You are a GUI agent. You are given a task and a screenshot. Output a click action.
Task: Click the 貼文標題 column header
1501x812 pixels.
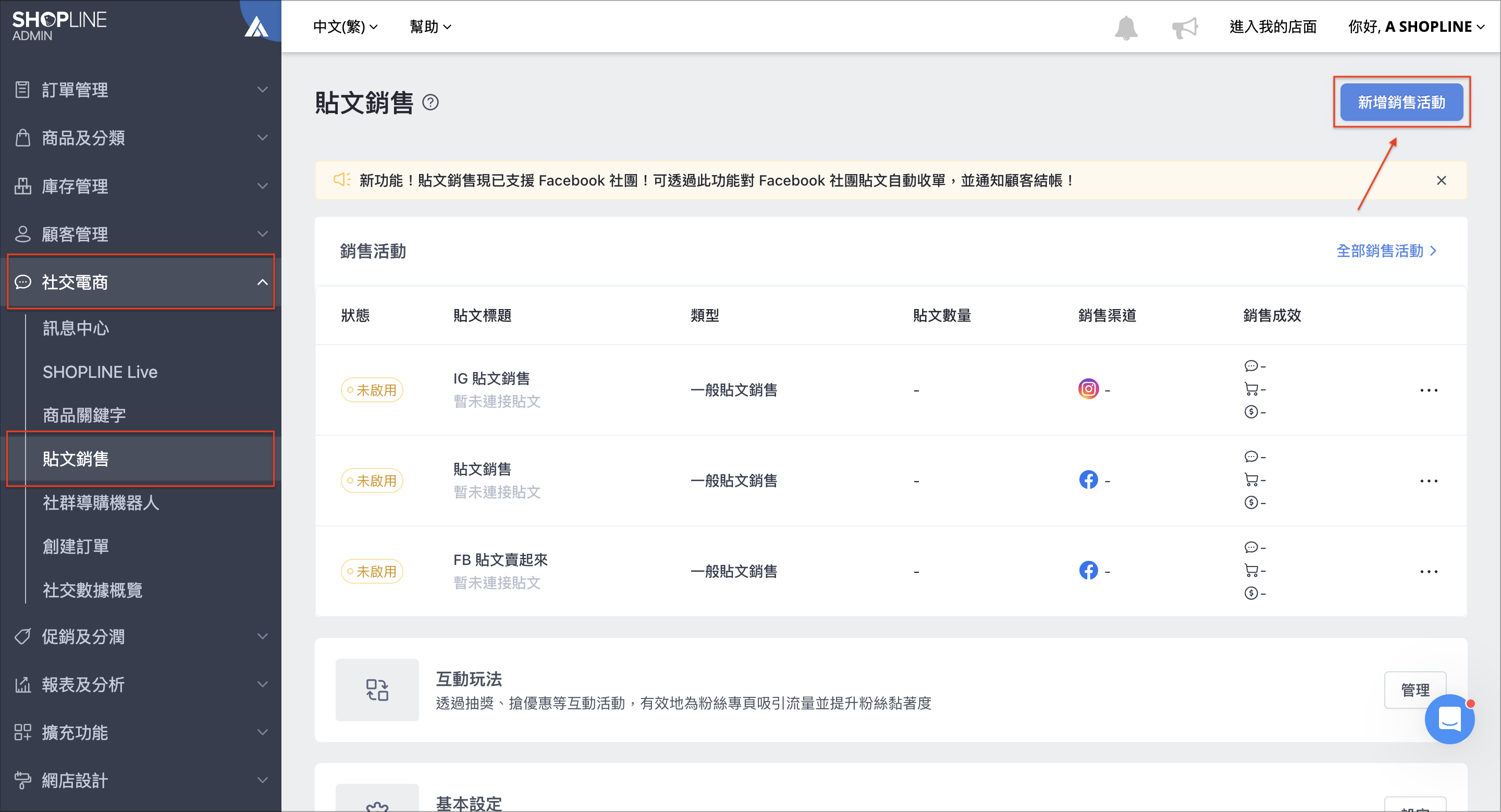coord(482,316)
